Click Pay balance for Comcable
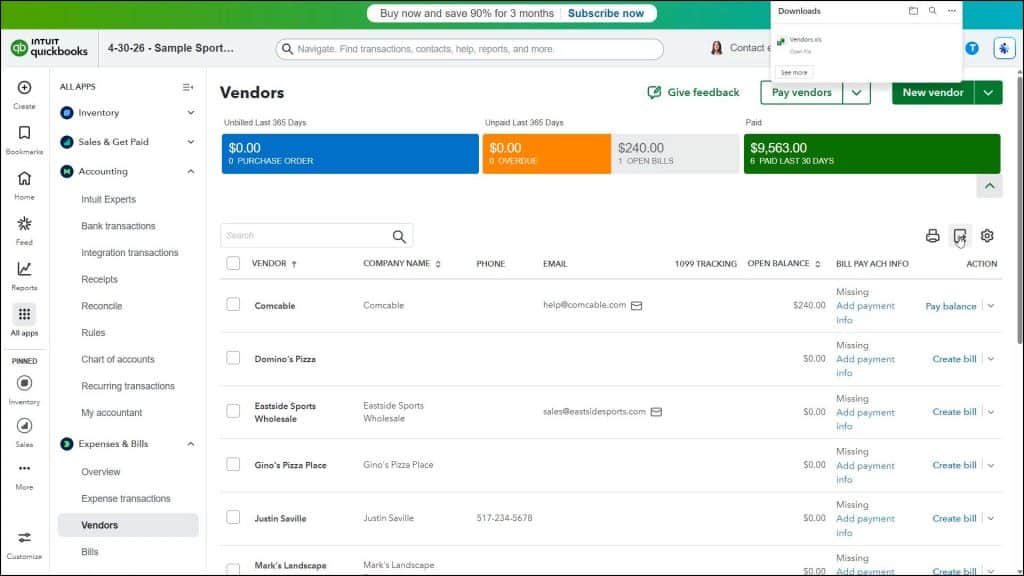This screenshot has height=576, width=1024. (950, 306)
